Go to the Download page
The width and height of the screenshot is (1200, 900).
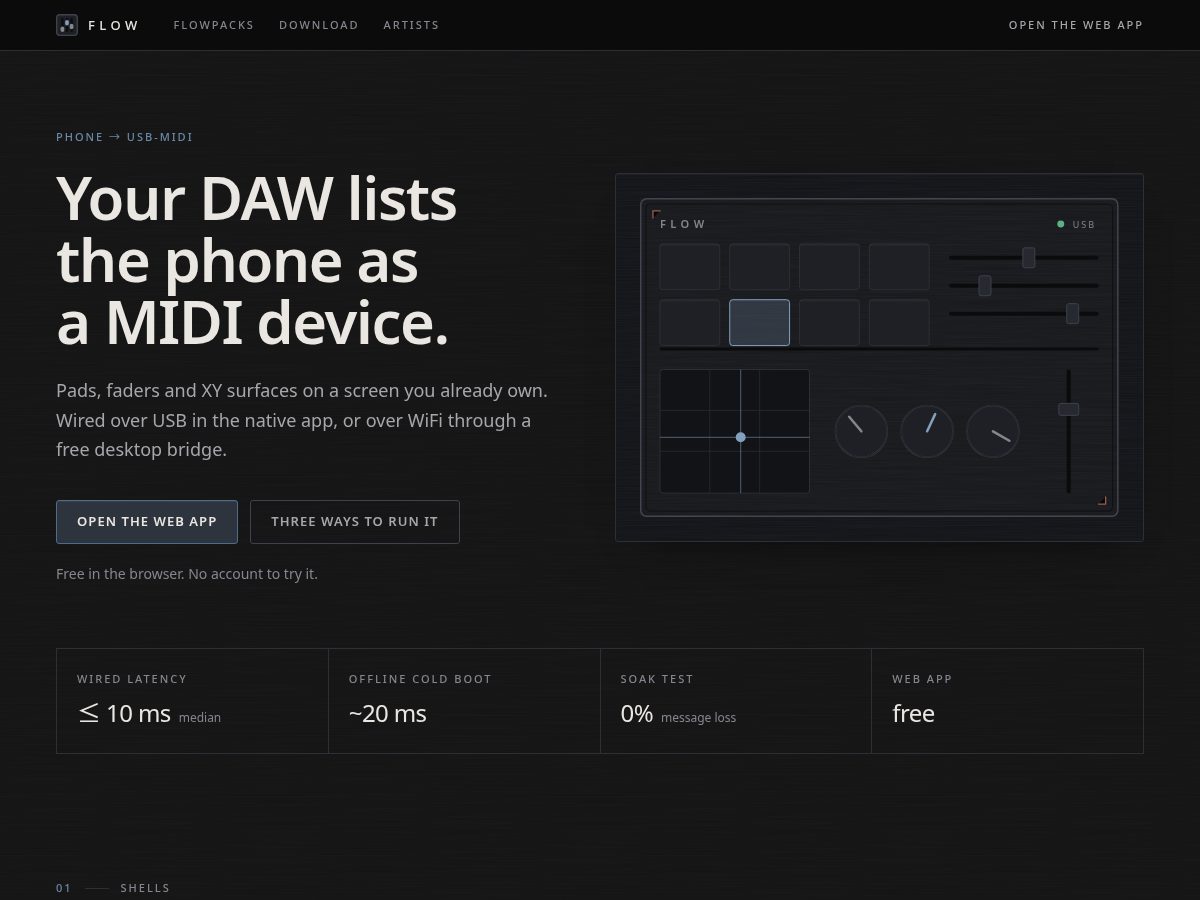tap(319, 25)
